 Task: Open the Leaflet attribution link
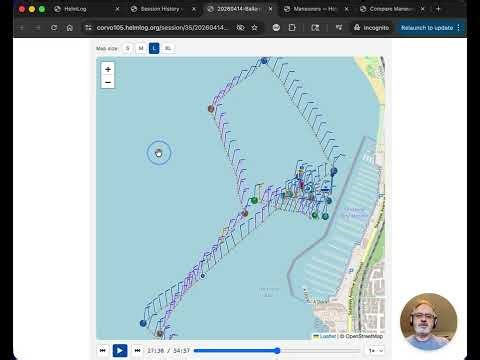pyautogui.click(x=325, y=336)
